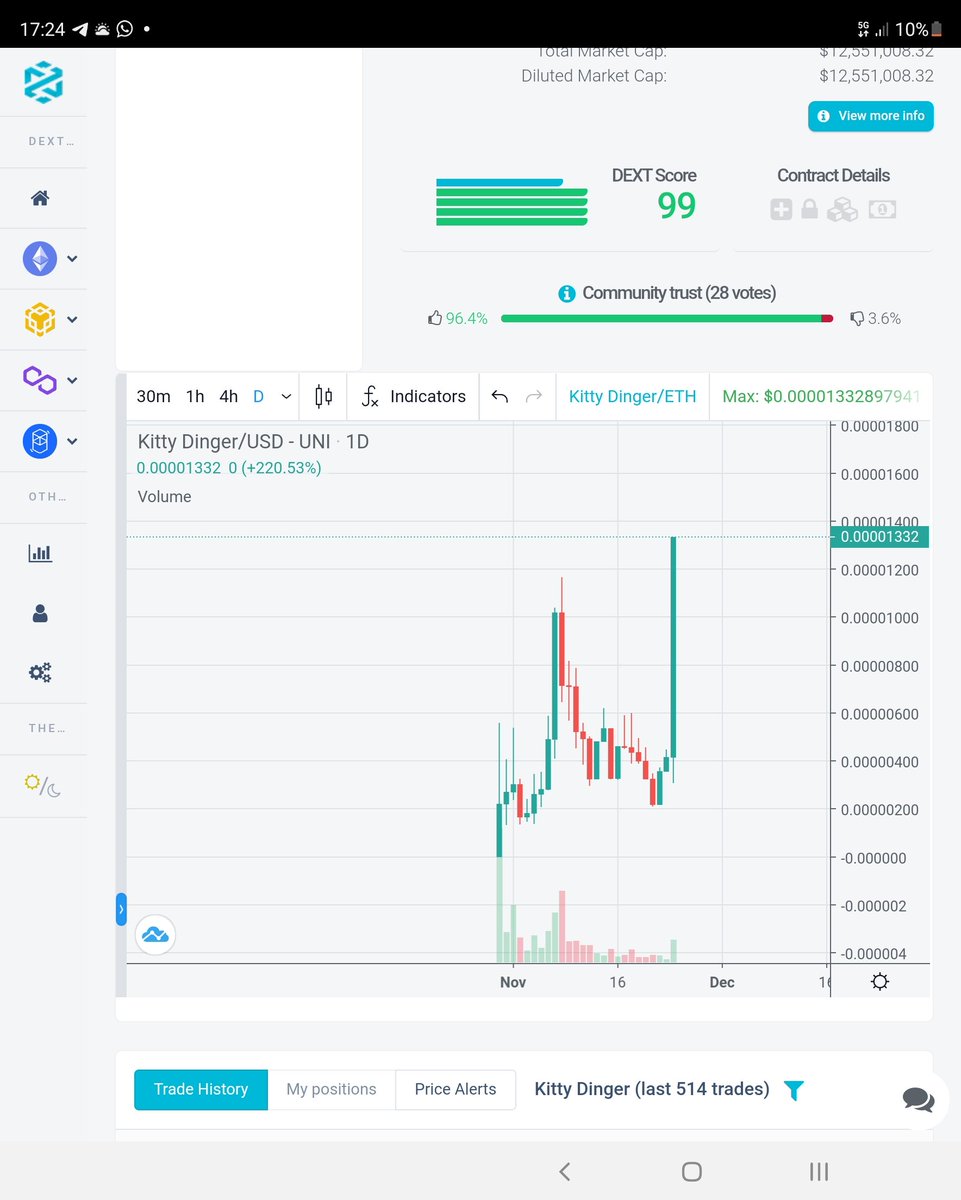Screen dimensions: 961x1200
Task: Expand the Ethereum chain menu chevron
Action: coord(72,259)
